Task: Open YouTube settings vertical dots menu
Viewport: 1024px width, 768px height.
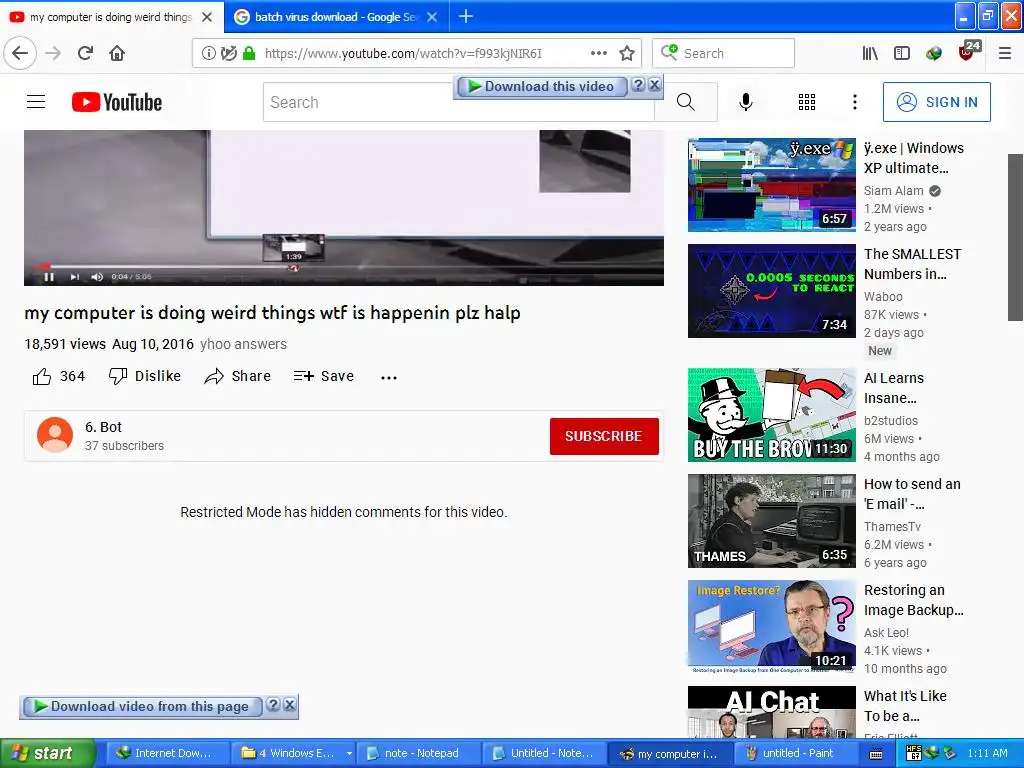Action: [x=854, y=102]
